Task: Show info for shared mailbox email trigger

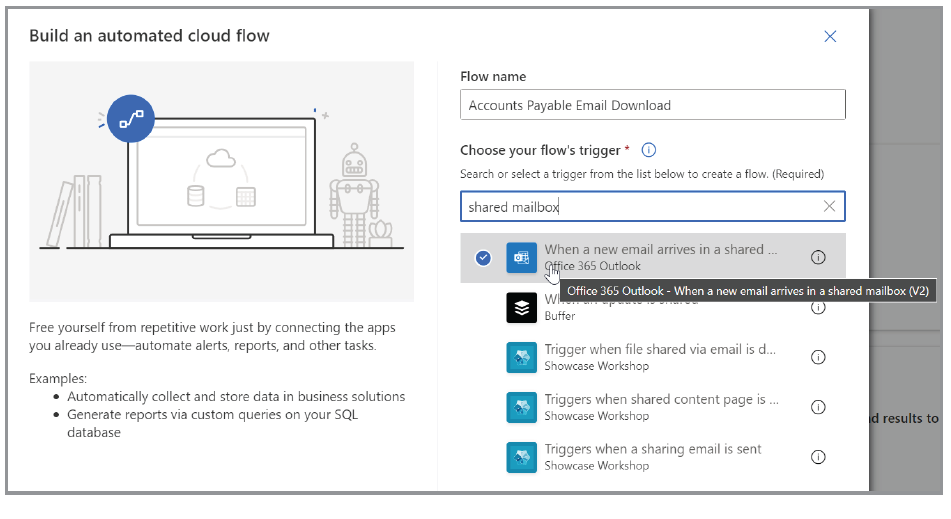Action: [x=818, y=258]
